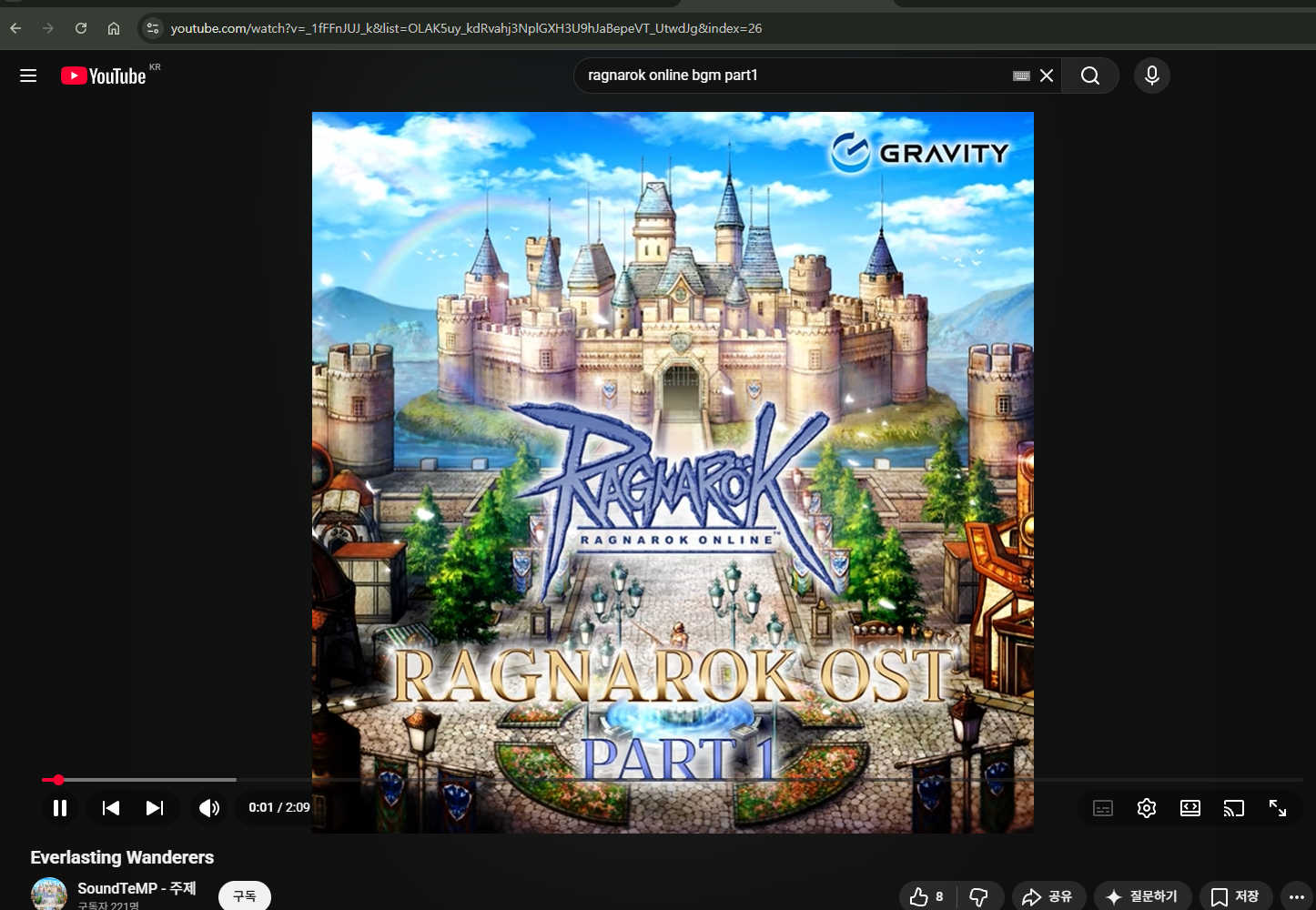Cast video to a TV
Viewport: 1316px width, 910px height.
click(x=1234, y=808)
